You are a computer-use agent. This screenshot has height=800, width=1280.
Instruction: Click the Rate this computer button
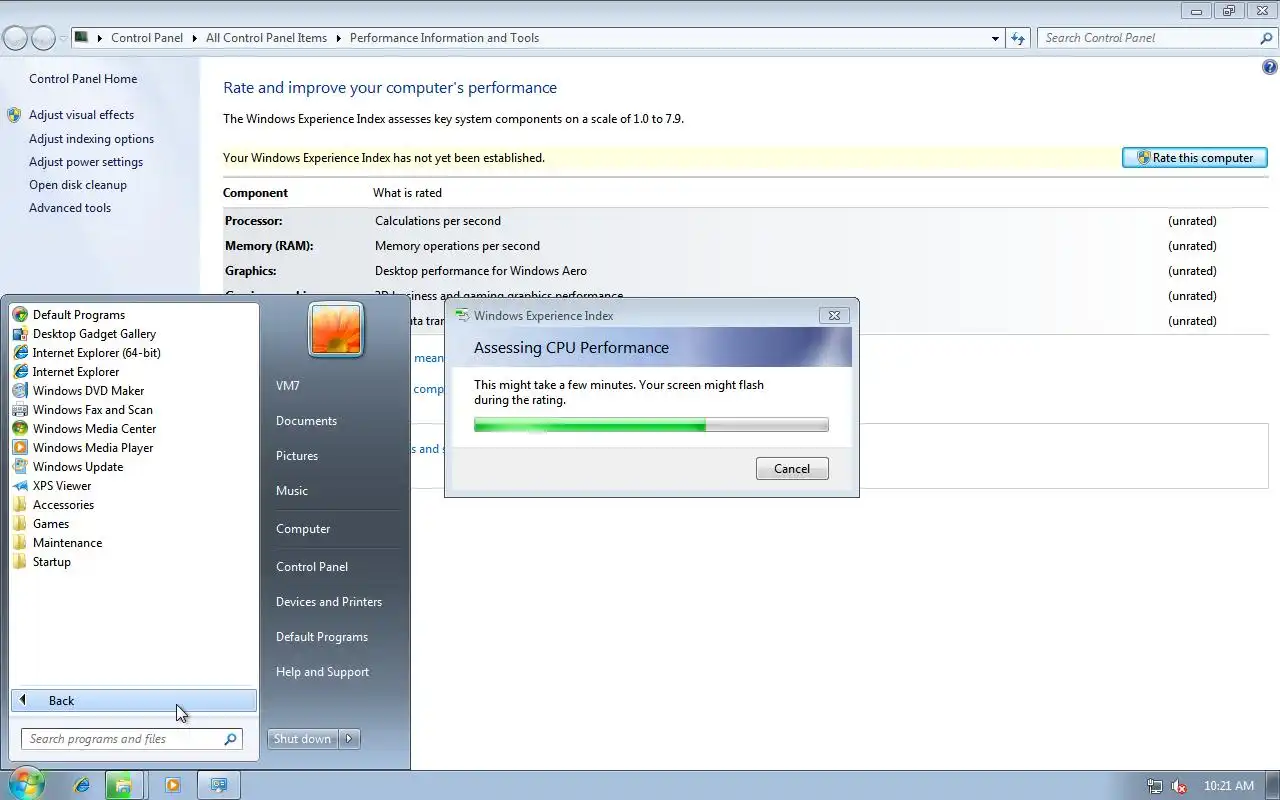point(1195,158)
